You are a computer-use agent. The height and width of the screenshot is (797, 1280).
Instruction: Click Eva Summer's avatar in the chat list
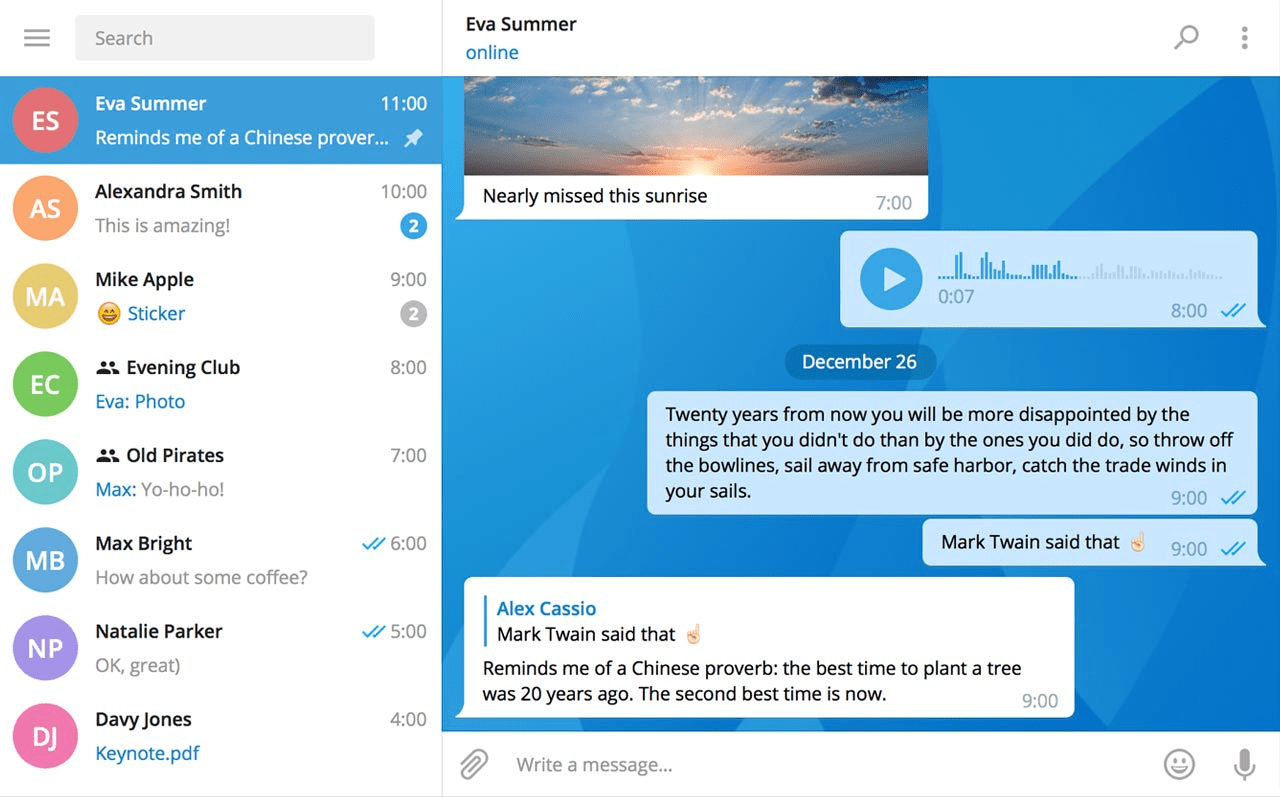[45, 120]
